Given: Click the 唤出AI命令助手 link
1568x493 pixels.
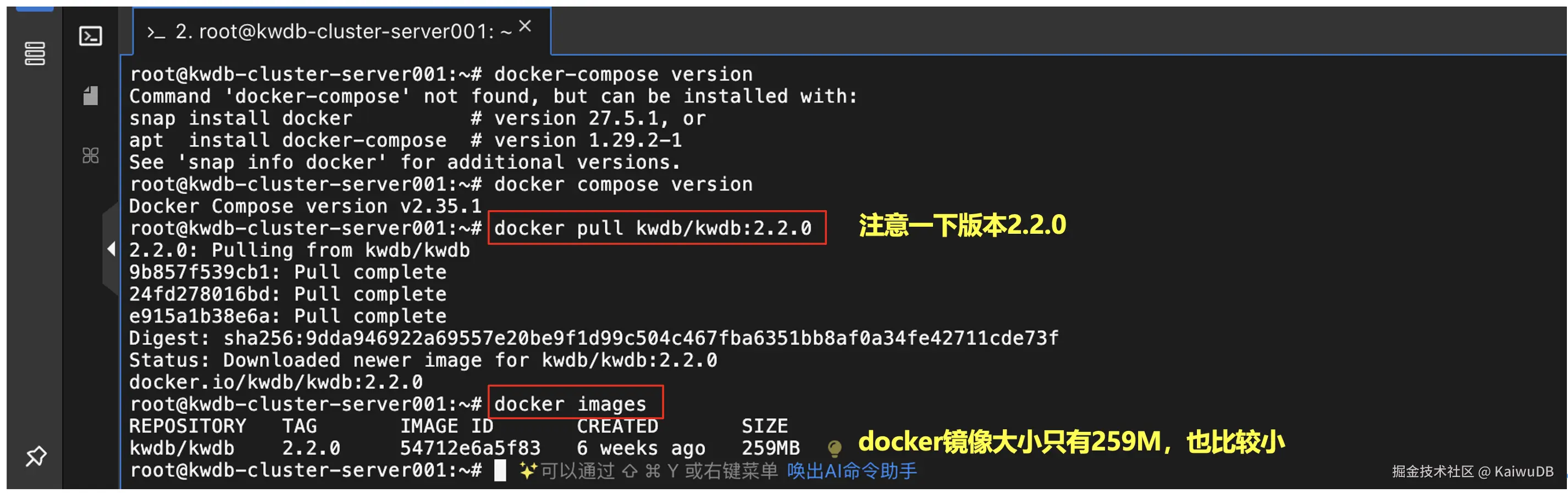Looking at the screenshot, I should [x=852, y=471].
